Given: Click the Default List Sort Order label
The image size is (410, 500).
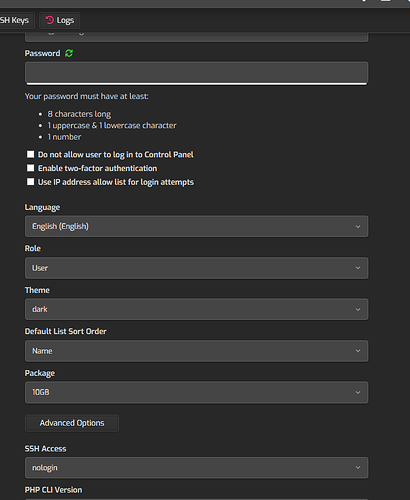Looking at the screenshot, I should click(x=66, y=331).
